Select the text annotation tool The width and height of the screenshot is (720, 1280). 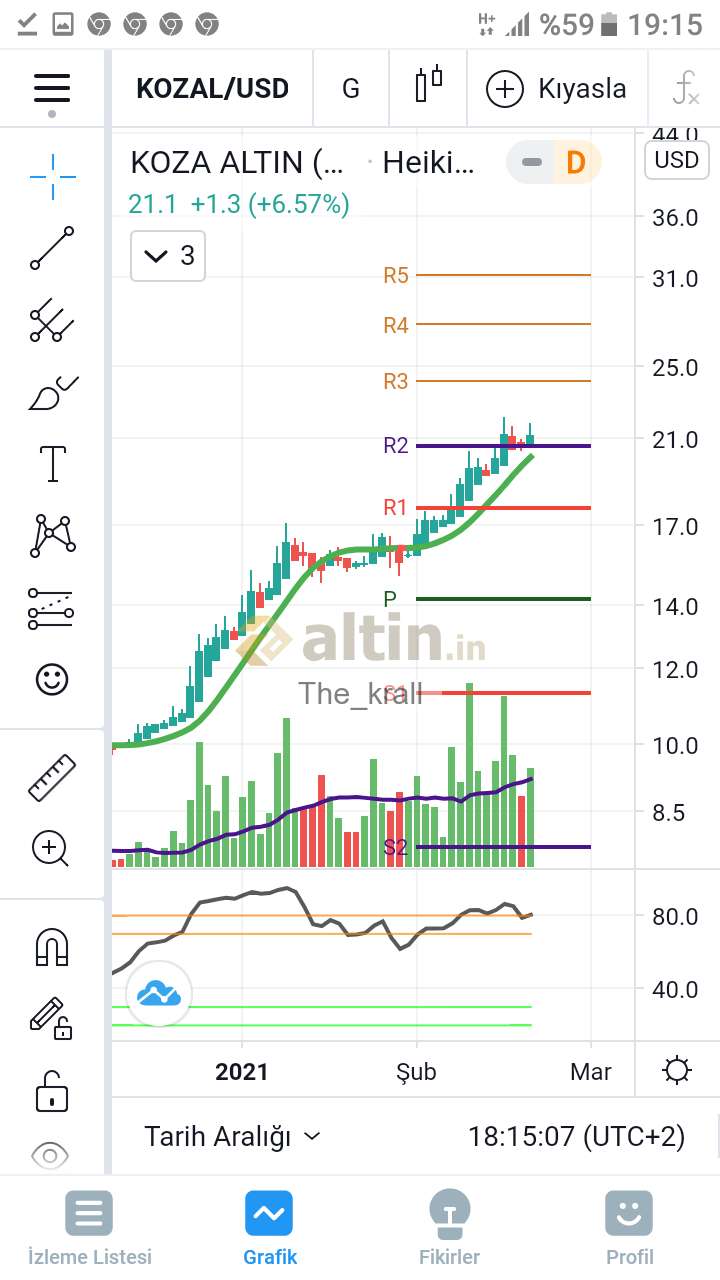point(52,464)
